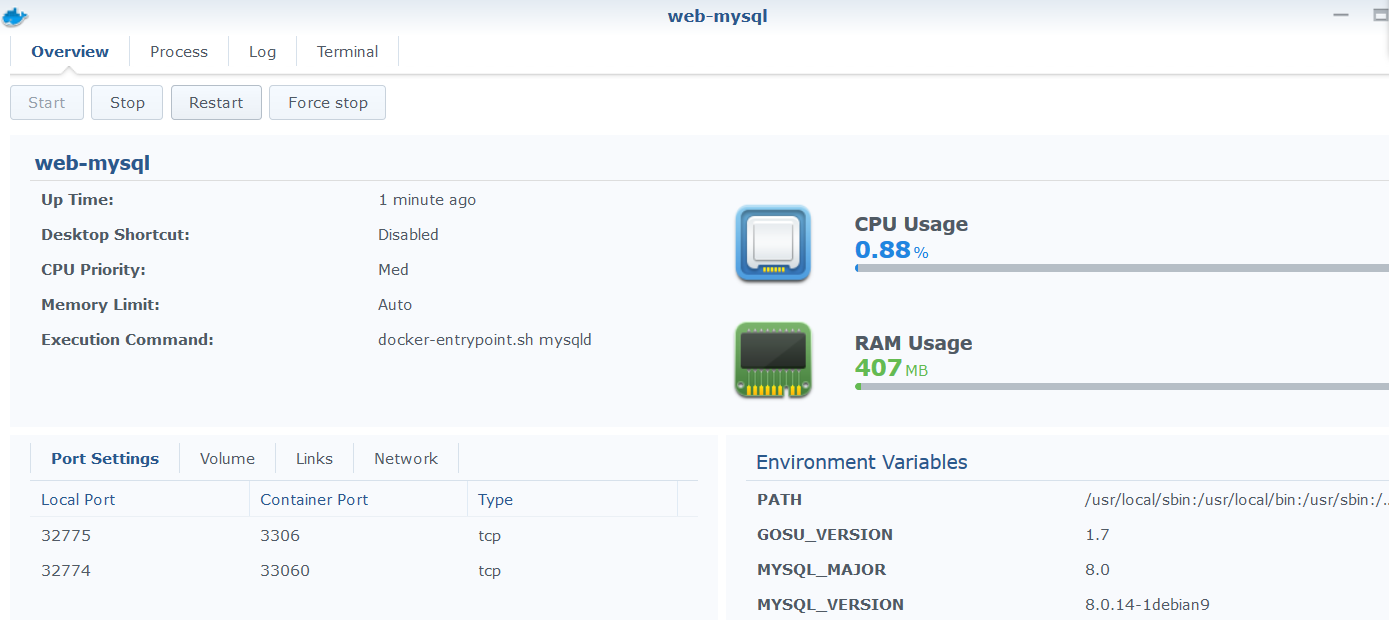The width and height of the screenshot is (1389, 620).
Task: Click tcp type for port 33060
Action: (x=490, y=571)
